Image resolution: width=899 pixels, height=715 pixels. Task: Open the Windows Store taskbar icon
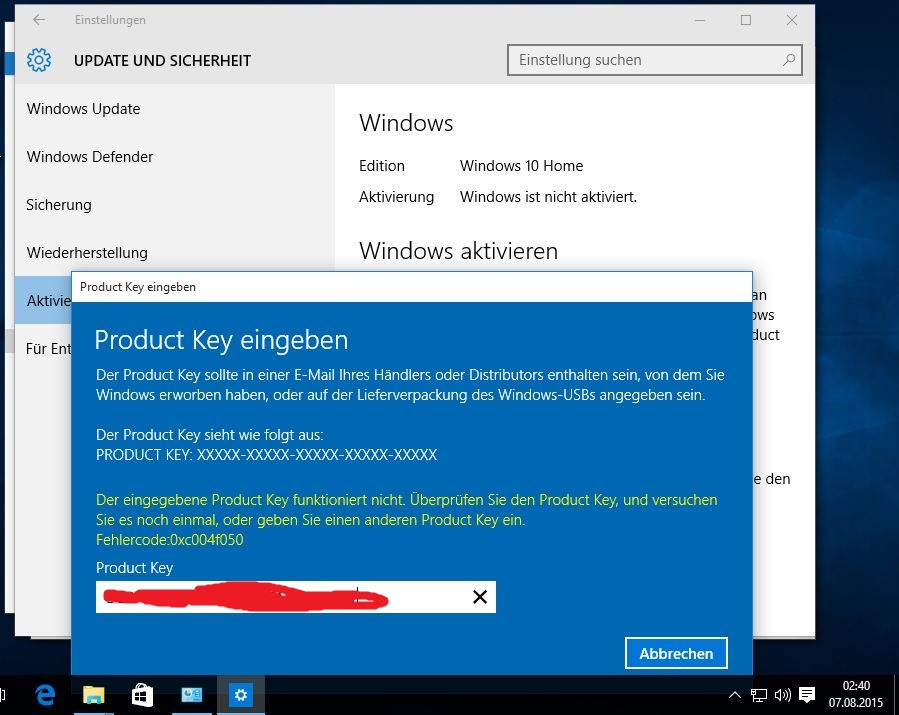[x=142, y=695]
